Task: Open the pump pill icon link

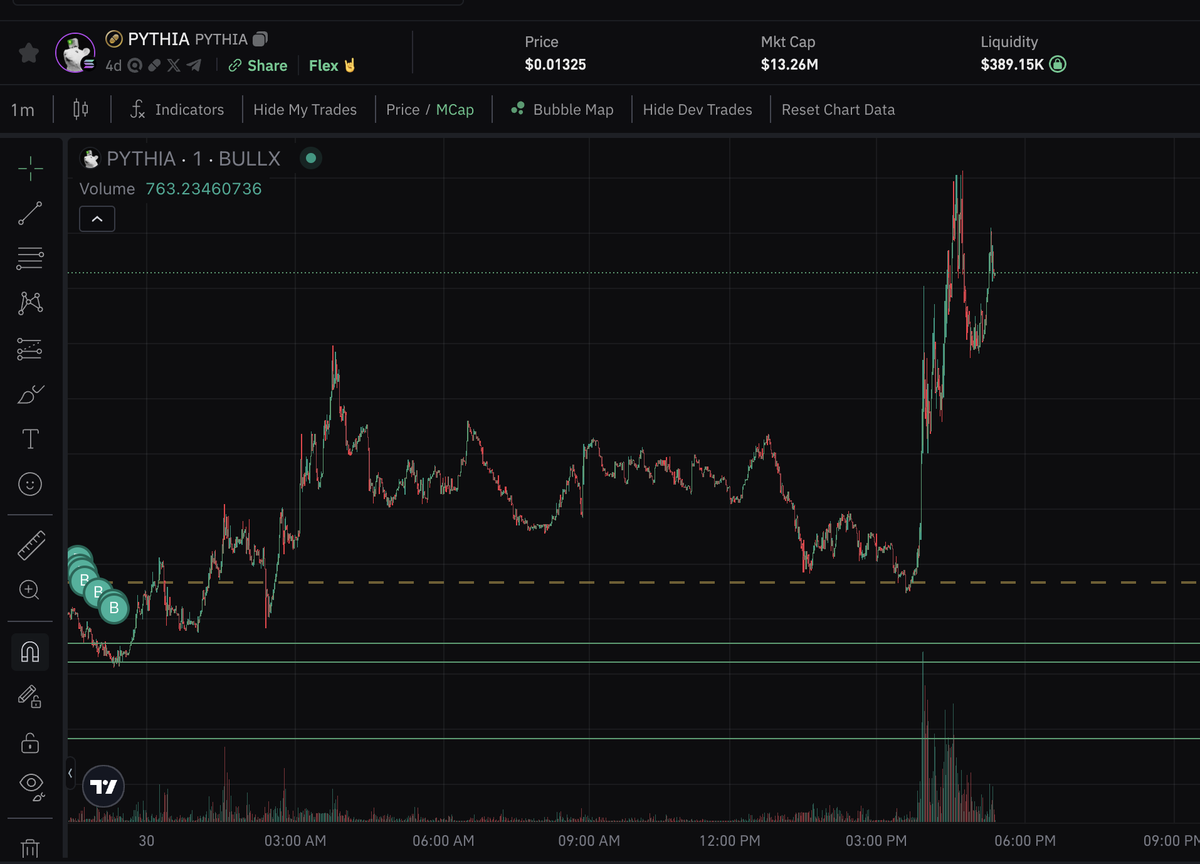Action: coord(154,65)
